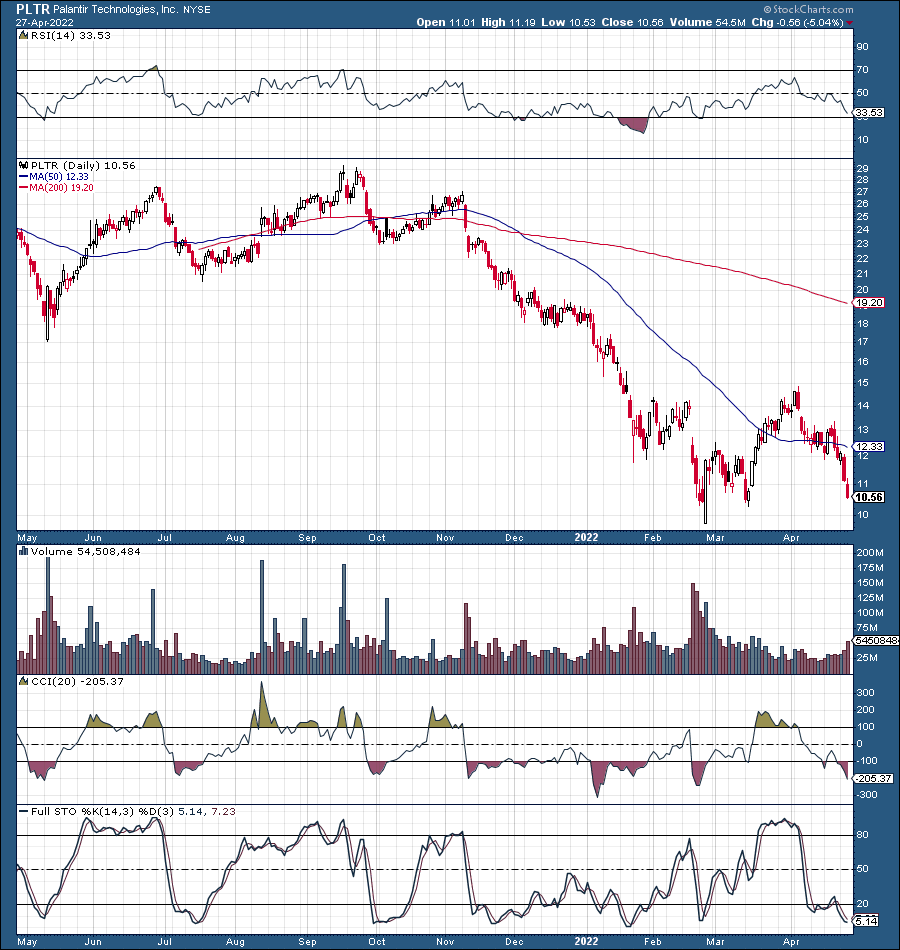
Task: Click the 90 level on RSI axis
Action: pos(862,47)
